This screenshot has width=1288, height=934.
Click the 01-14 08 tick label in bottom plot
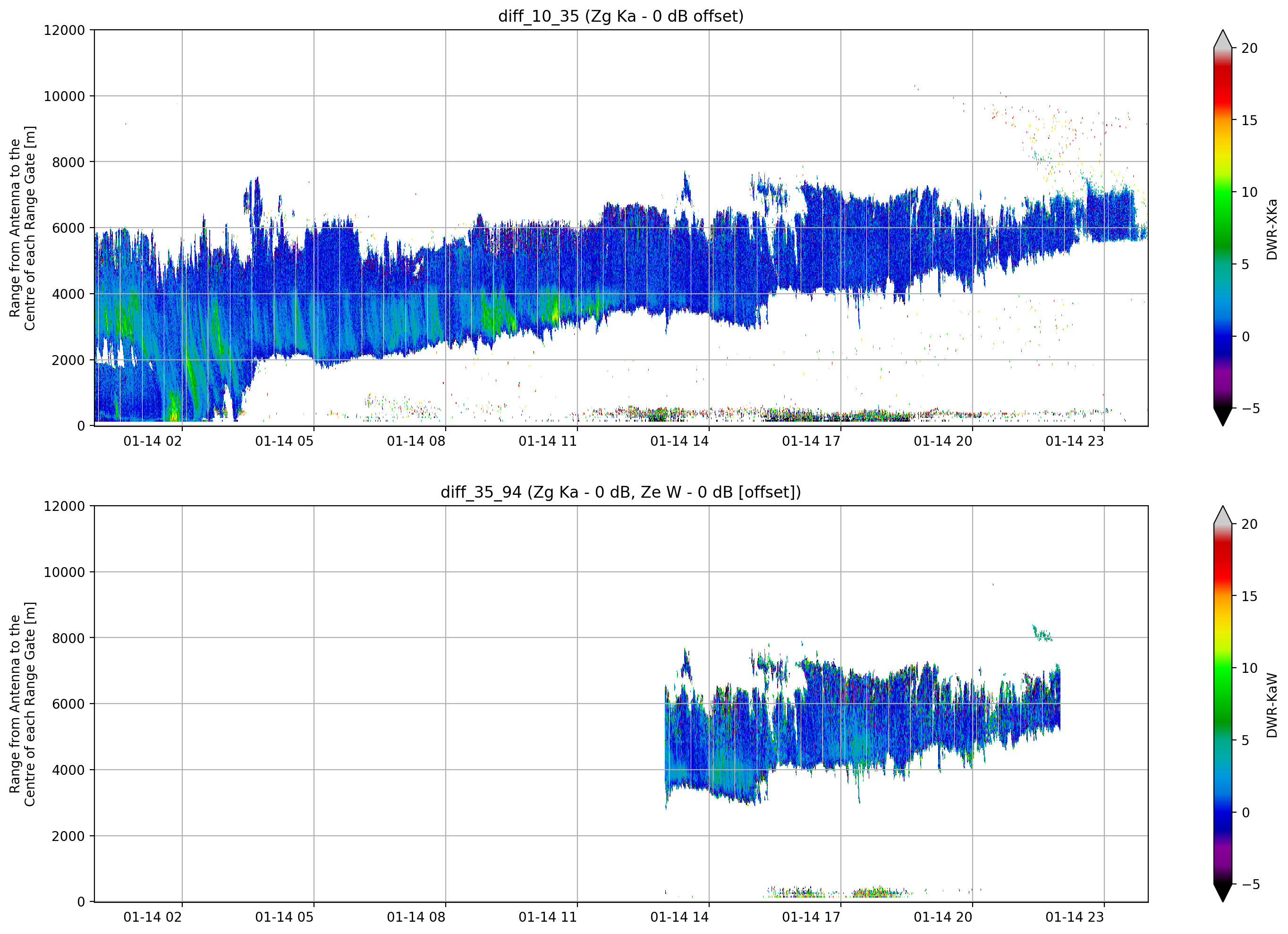415,917
